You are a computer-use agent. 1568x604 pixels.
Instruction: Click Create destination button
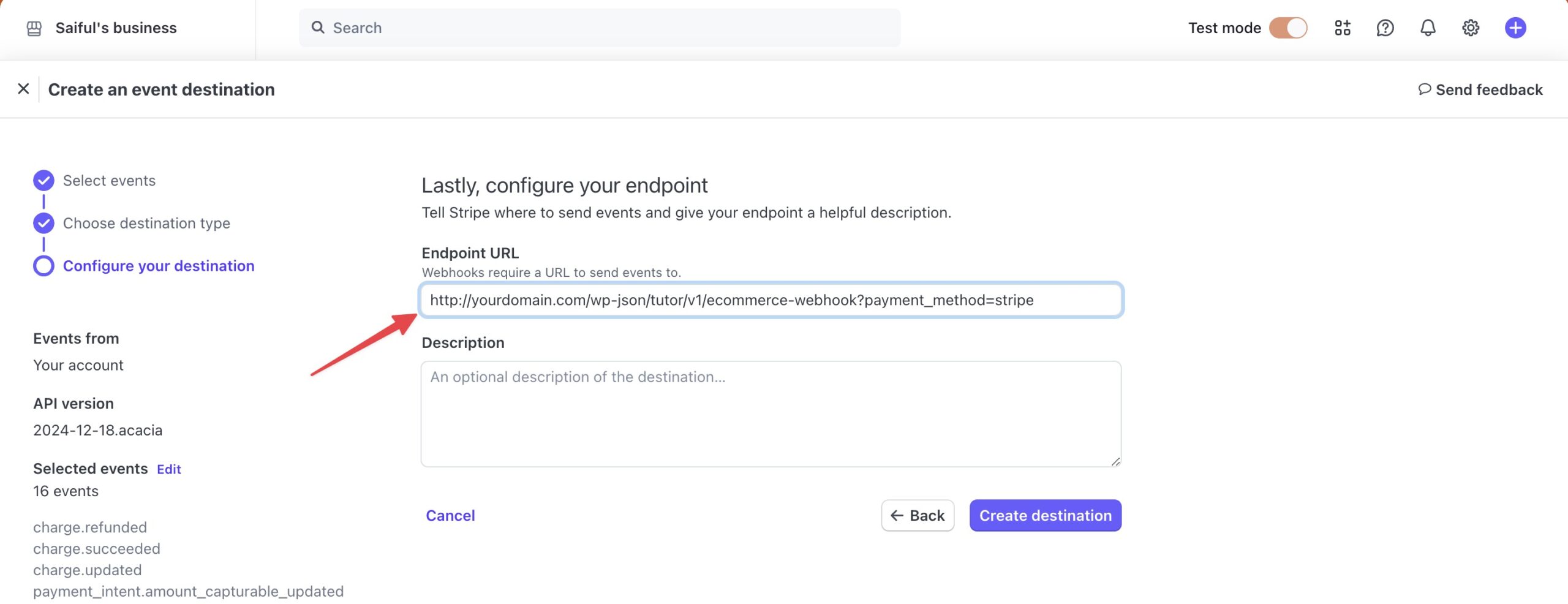[1046, 516]
